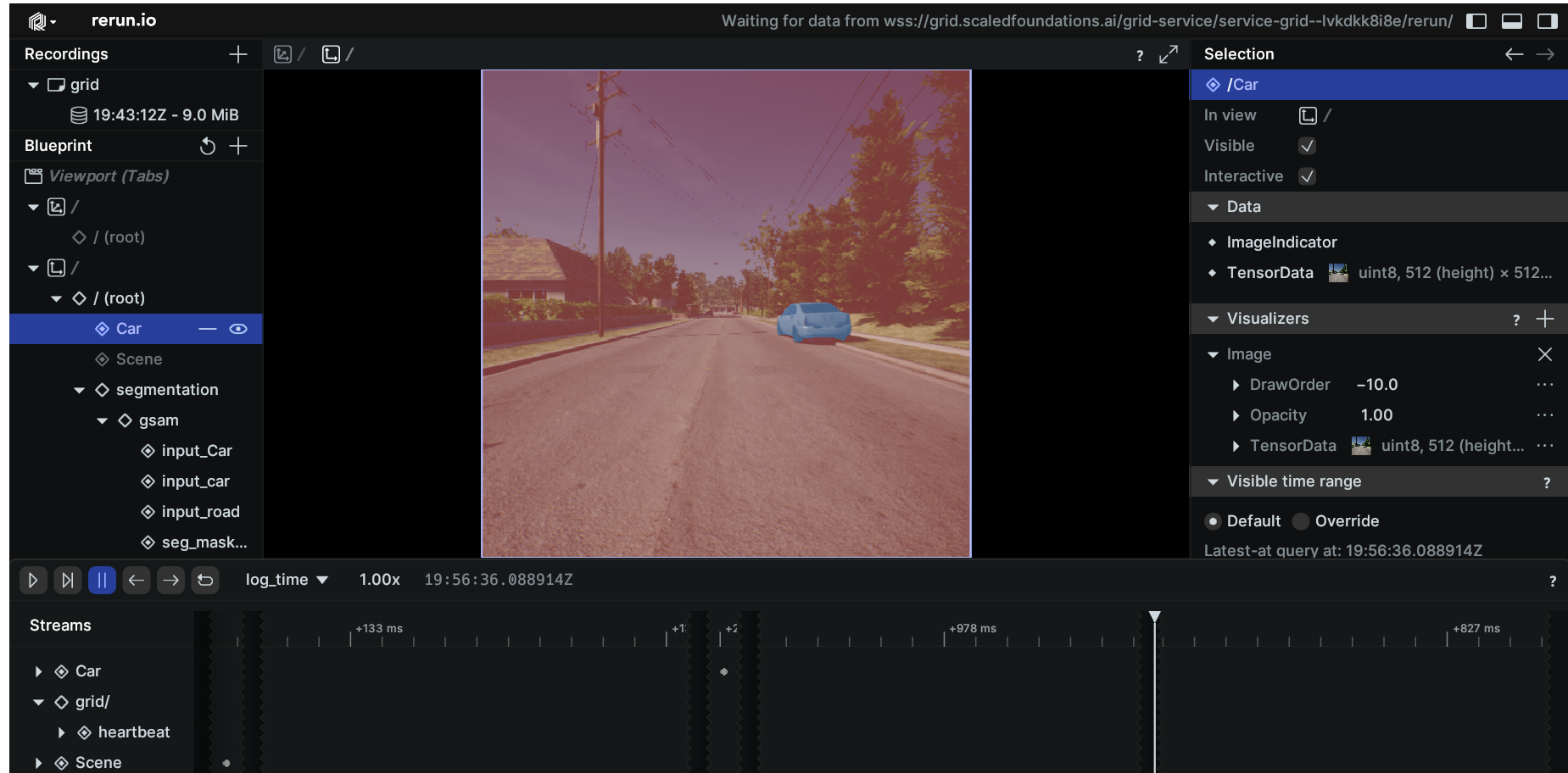
Task: Toggle visibility of Car entity
Action: click(x=238, y=329)
